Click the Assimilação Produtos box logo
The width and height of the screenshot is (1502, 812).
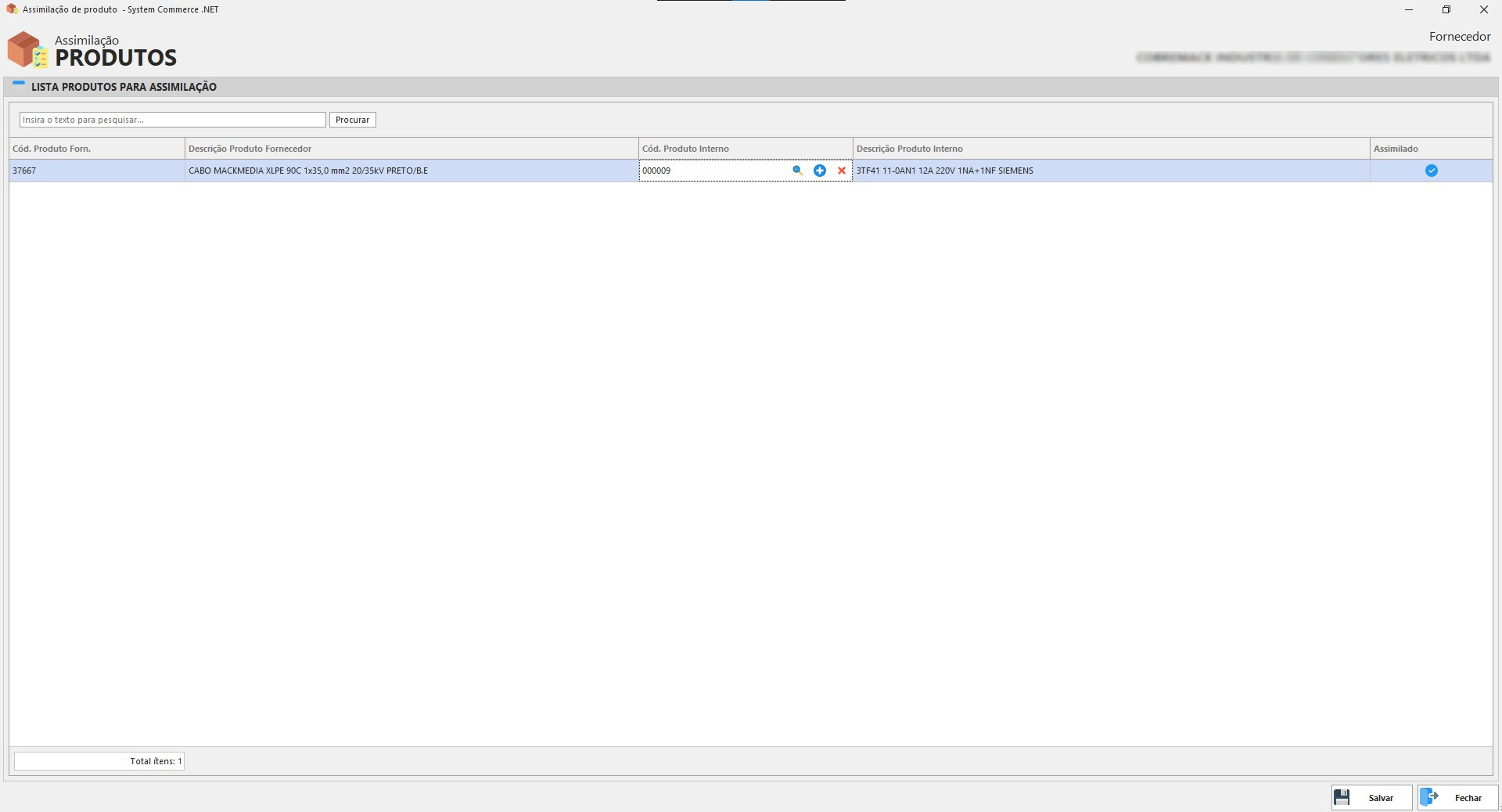tap(27, 50)
